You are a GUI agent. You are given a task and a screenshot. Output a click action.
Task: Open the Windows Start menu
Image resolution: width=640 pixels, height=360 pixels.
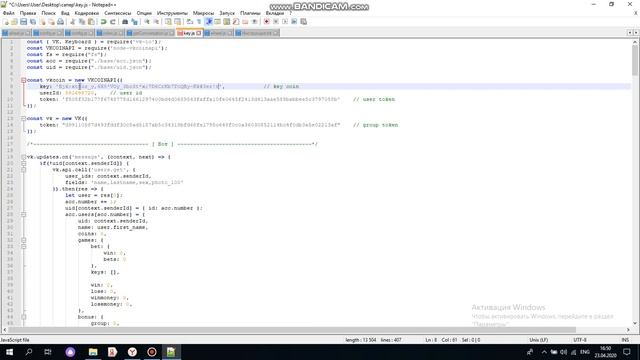click(9, 352)
